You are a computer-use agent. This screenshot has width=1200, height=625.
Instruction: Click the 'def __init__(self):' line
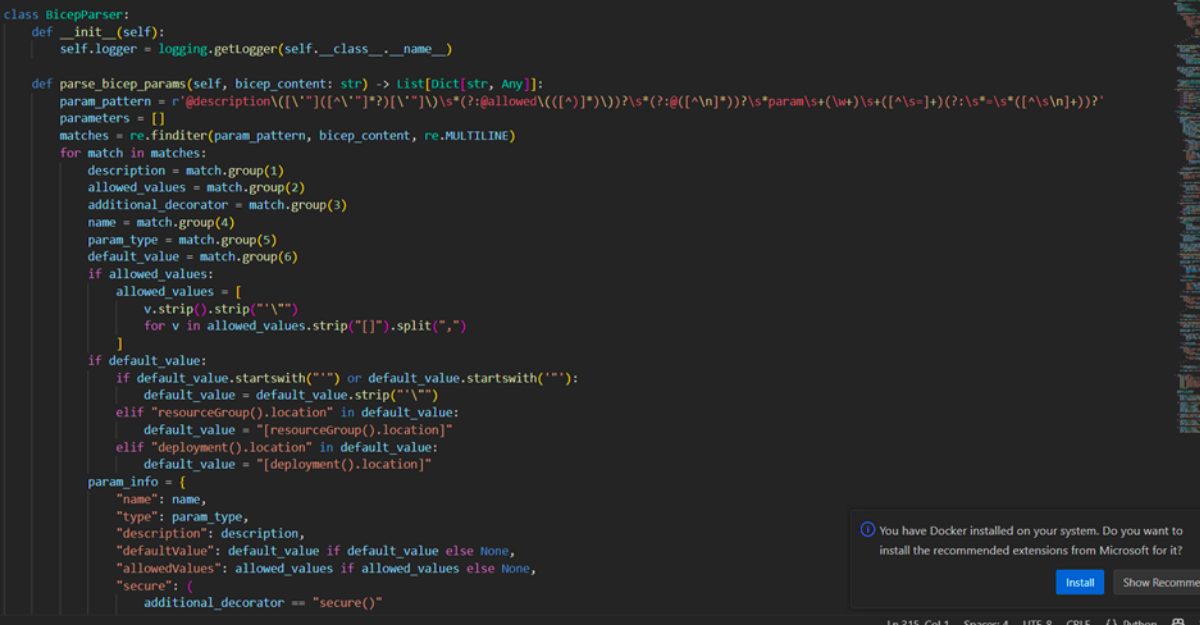98,32
